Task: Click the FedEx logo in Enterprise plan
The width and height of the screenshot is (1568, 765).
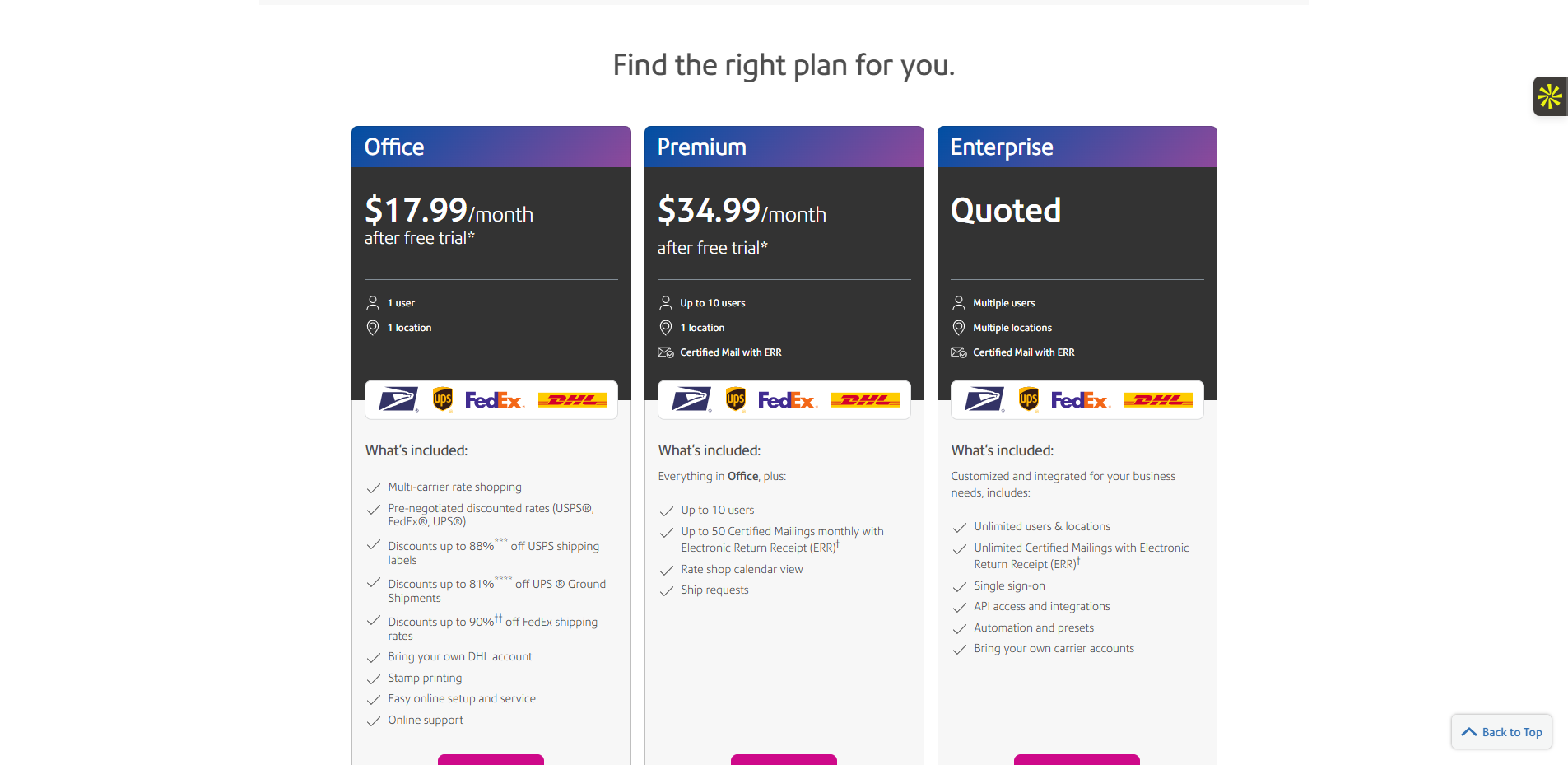Action: point(1080,400)
